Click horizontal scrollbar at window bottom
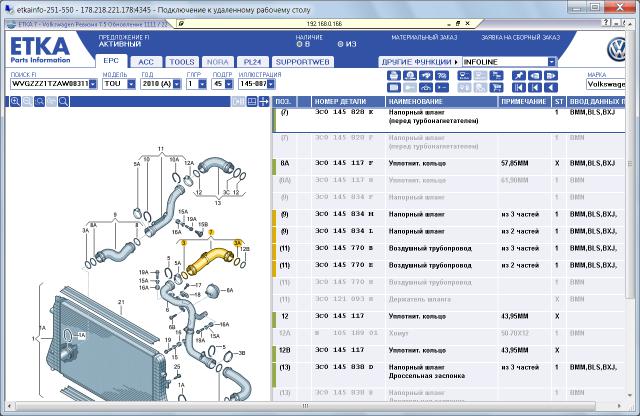640x416 pixels. (305, 406)
